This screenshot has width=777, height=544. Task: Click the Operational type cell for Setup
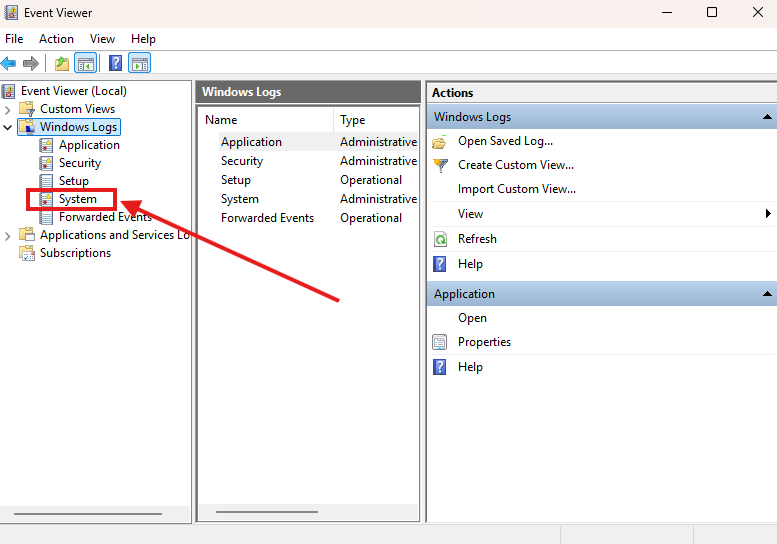click(x=371, y=180)
